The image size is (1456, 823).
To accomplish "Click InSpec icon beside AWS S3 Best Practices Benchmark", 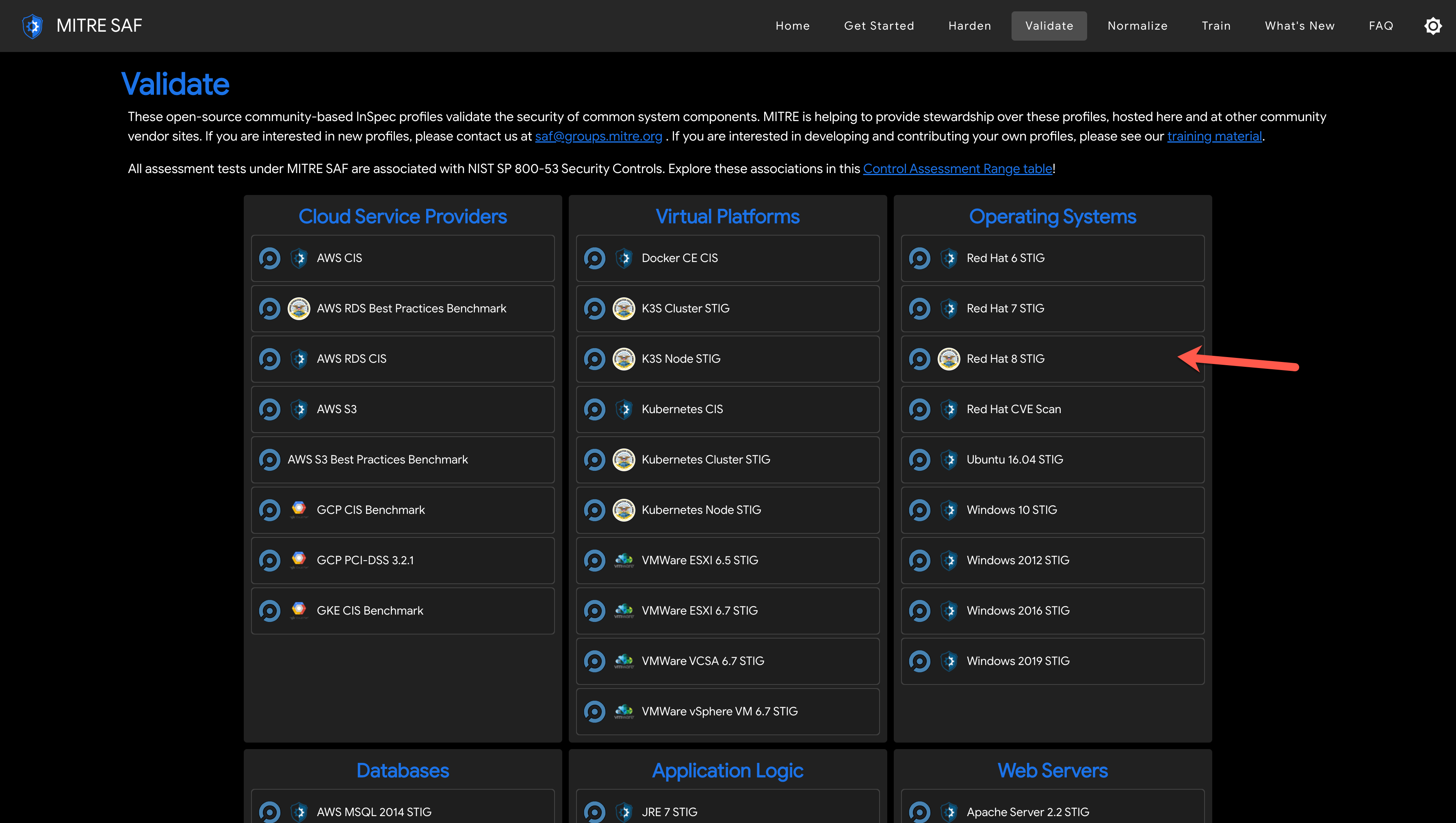I will coord(270,459).
